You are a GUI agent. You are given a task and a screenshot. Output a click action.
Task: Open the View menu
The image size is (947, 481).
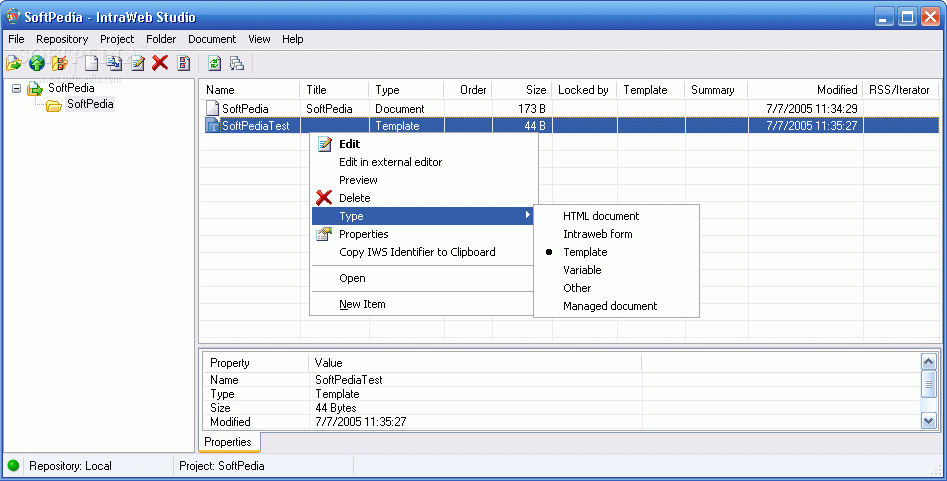point(259,39)
